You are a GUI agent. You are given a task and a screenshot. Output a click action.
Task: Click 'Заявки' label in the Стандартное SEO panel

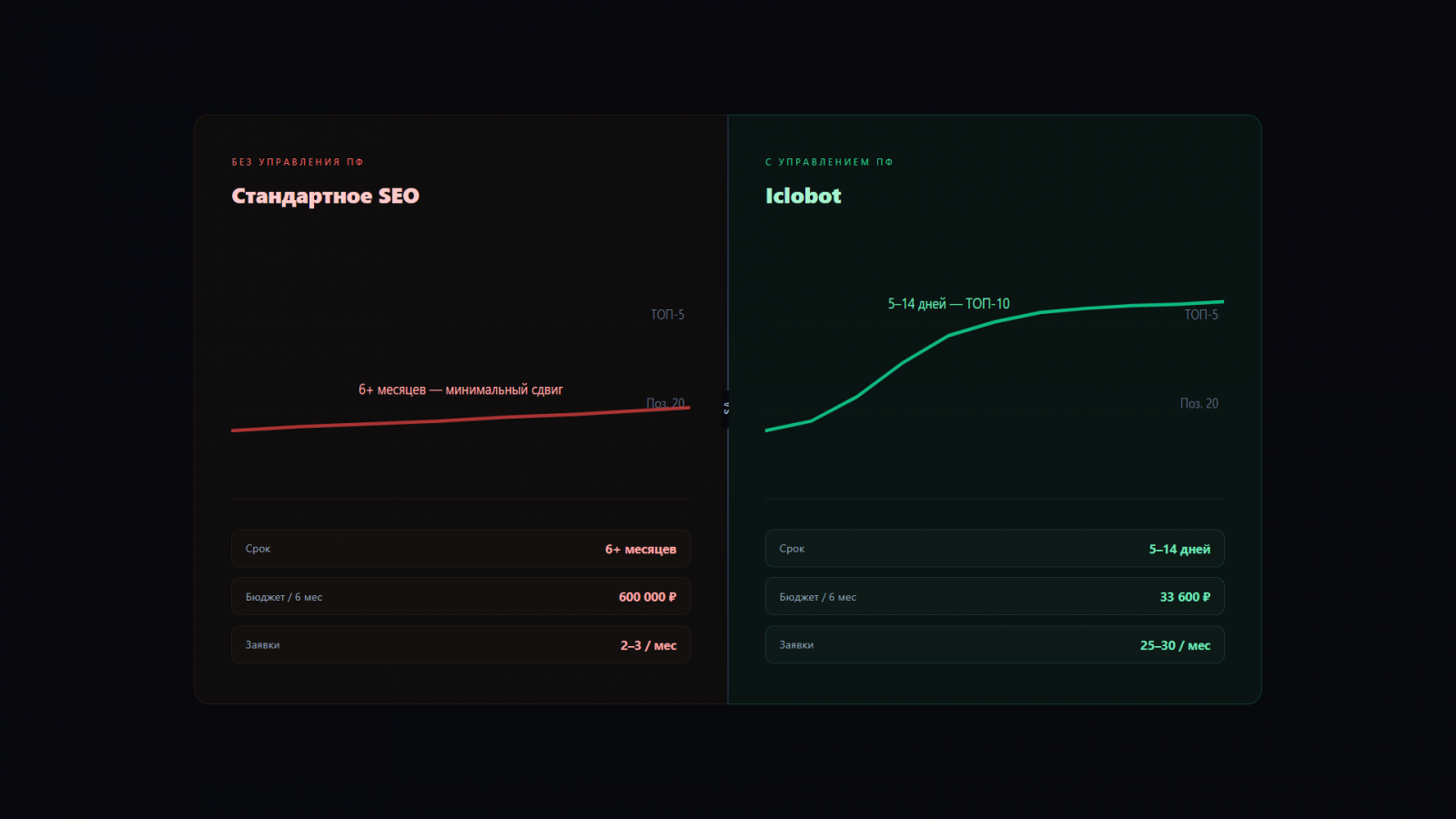click(x=262, y=645)
